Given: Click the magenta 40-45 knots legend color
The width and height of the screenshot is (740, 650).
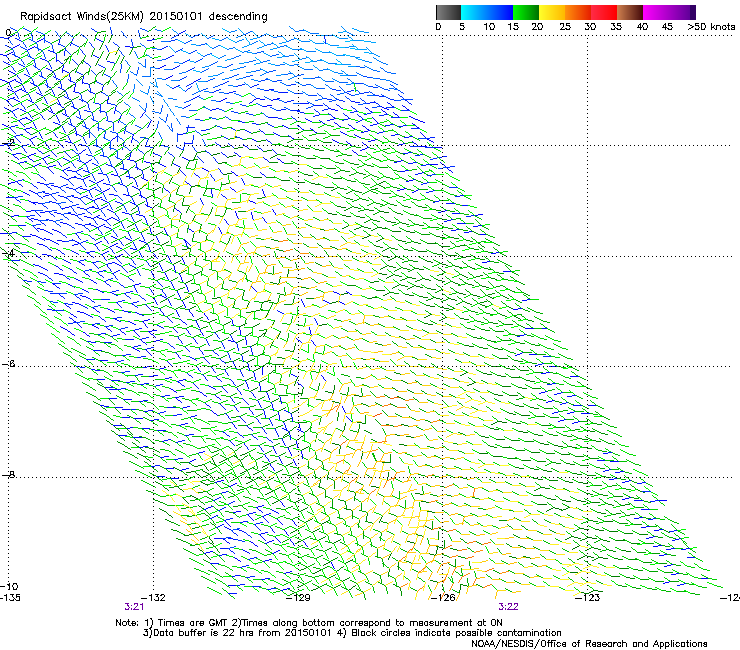Looking at the screenshot, I should click(x=656, y=12).
